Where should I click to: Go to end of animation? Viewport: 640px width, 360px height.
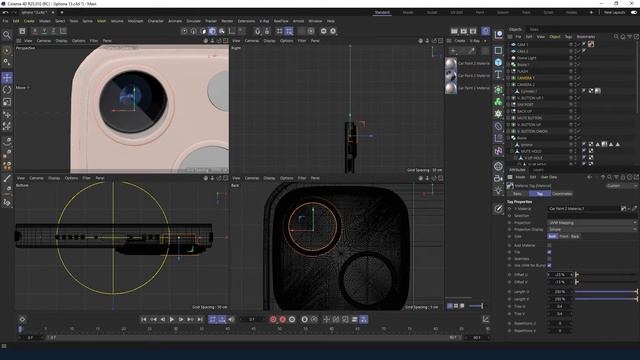[200, 320]
